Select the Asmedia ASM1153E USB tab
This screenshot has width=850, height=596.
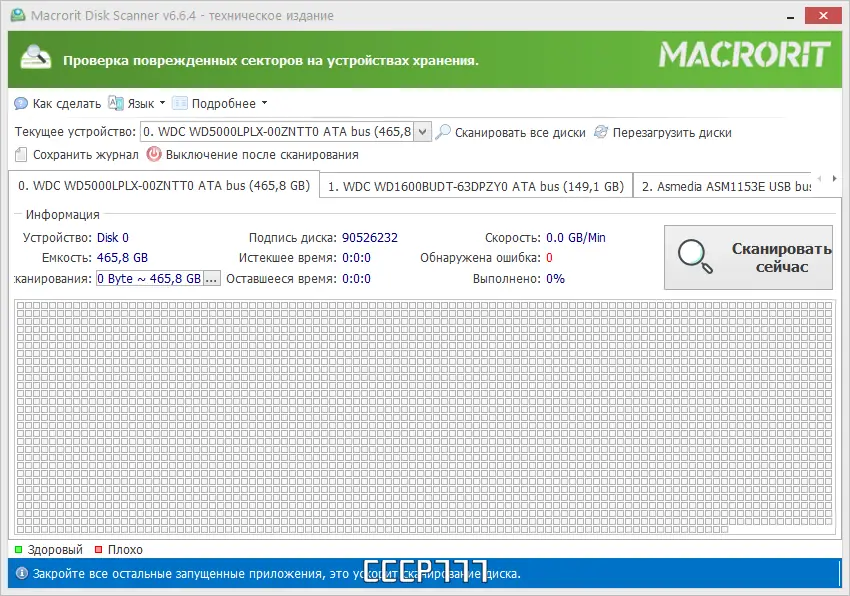[x=735, y=185]
